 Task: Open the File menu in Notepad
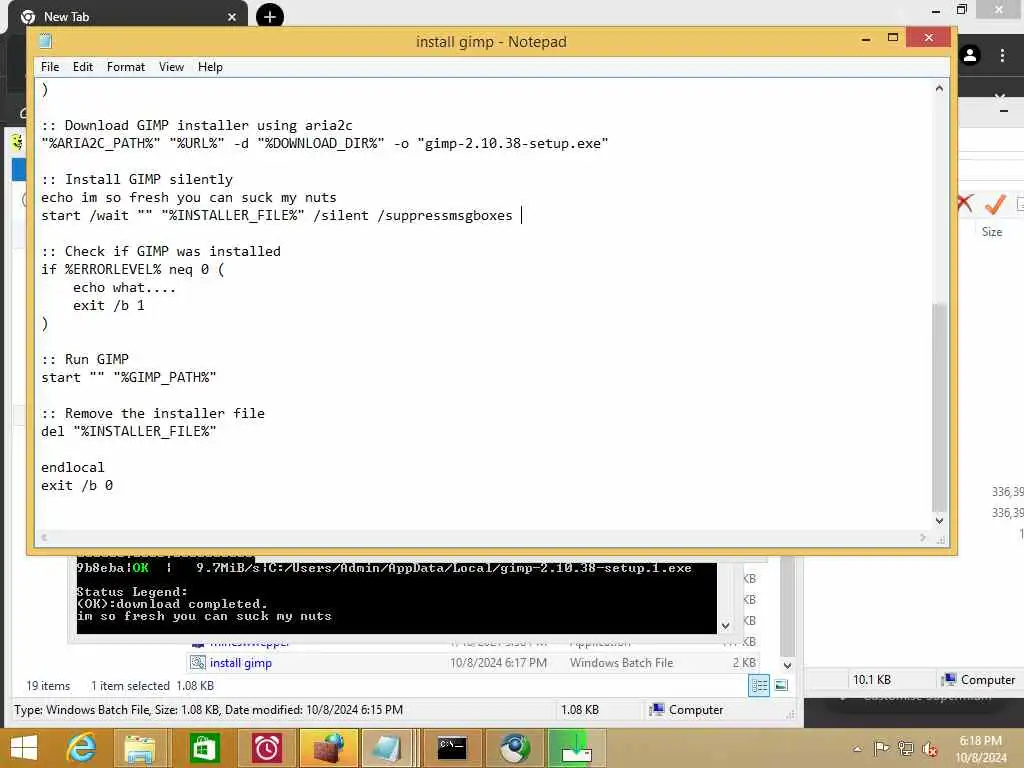tap(50, 67)
